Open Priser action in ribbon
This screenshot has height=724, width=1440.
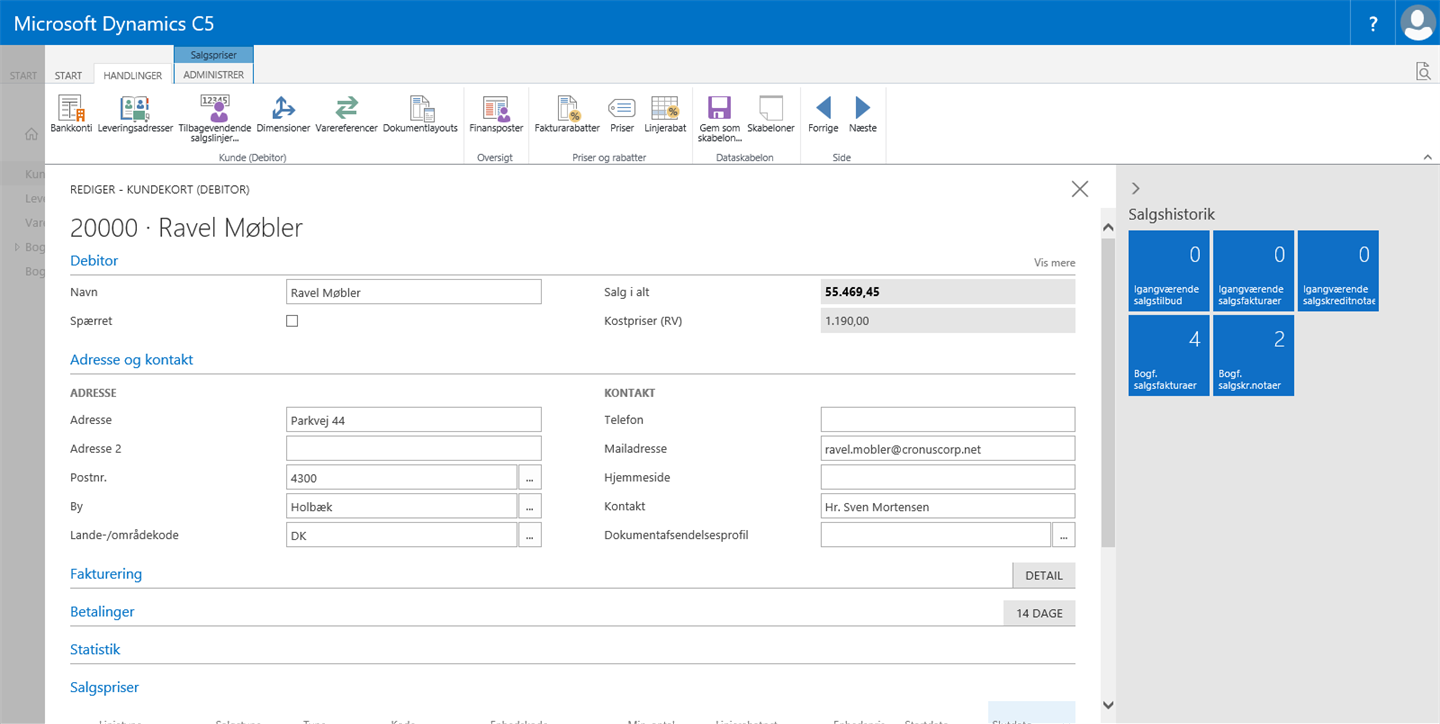(622, 115)
